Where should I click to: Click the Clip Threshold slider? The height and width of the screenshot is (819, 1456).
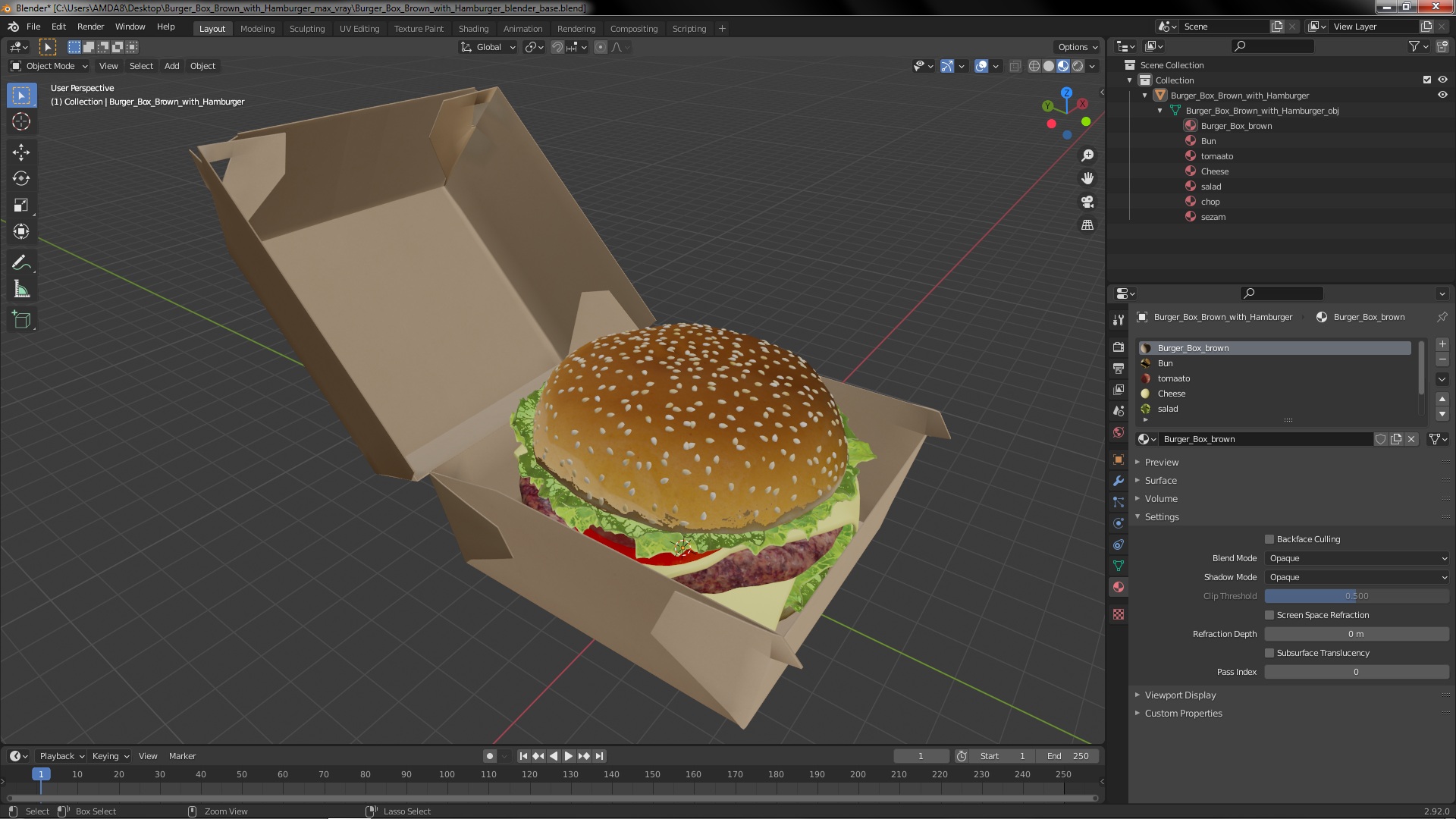[x=1357, y=596]
